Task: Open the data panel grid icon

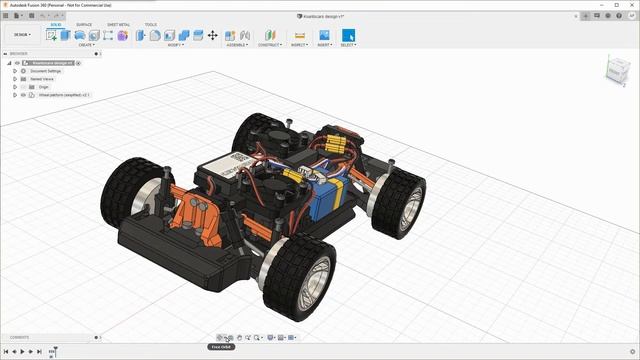Action: tap(6, 16)
